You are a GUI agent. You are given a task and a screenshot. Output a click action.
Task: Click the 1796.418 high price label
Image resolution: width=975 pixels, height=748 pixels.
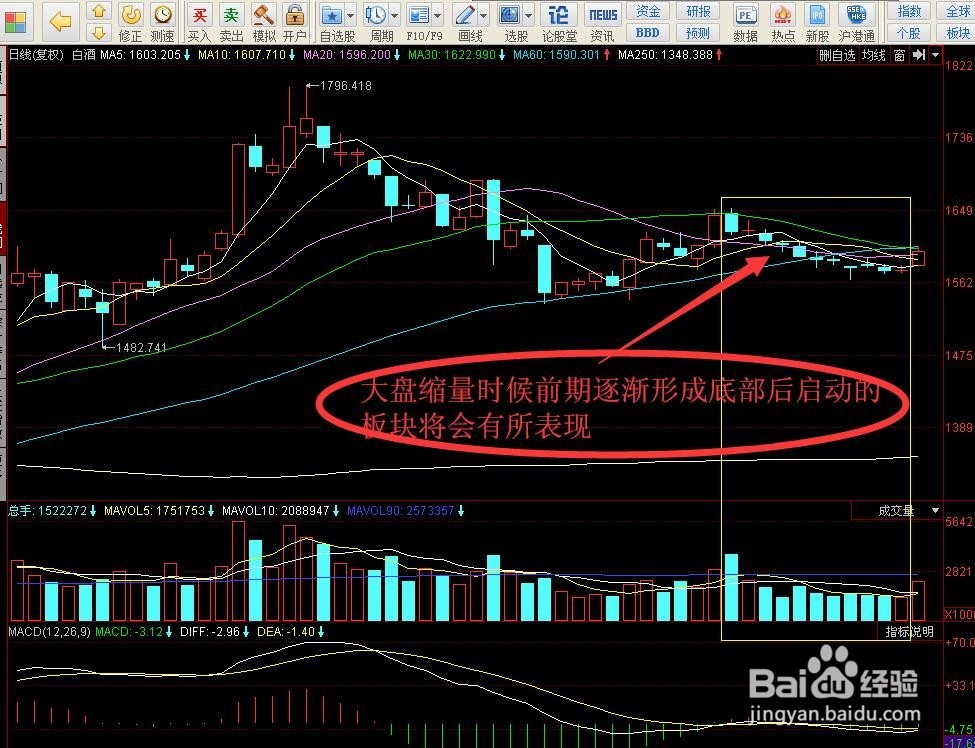click(346, 86)
